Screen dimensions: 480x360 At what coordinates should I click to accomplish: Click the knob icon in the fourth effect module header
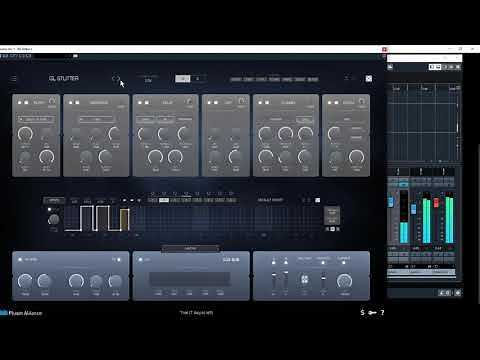[242, 100]
